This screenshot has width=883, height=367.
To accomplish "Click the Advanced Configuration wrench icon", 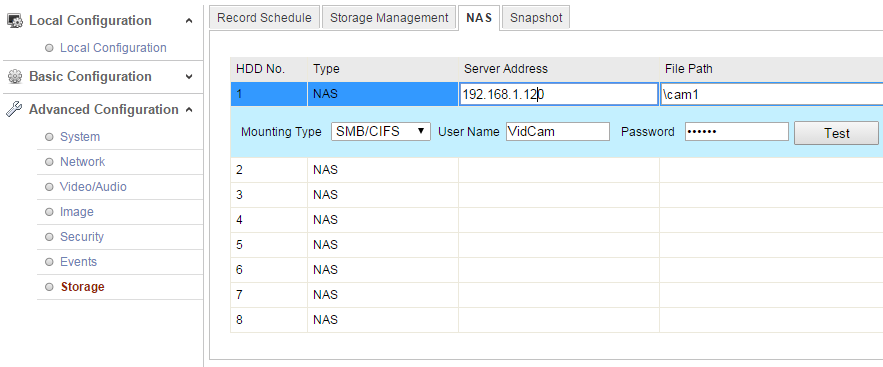I will [14, 109].
